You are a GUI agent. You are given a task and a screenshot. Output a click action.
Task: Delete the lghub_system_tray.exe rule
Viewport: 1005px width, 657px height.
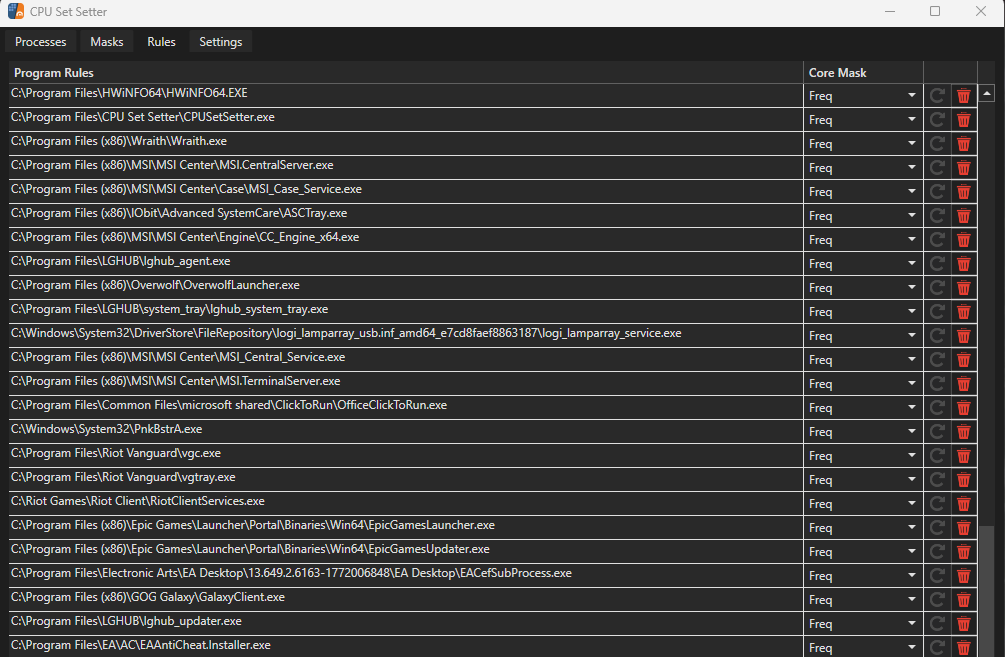coord(963,312)
